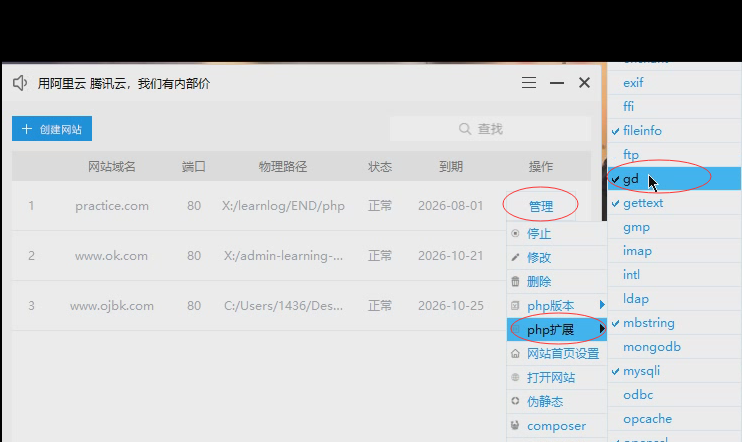This screenshot has width=742, height=442.
Task: Choose 打开网站 menu entry
Action: [x=557, y=378]
